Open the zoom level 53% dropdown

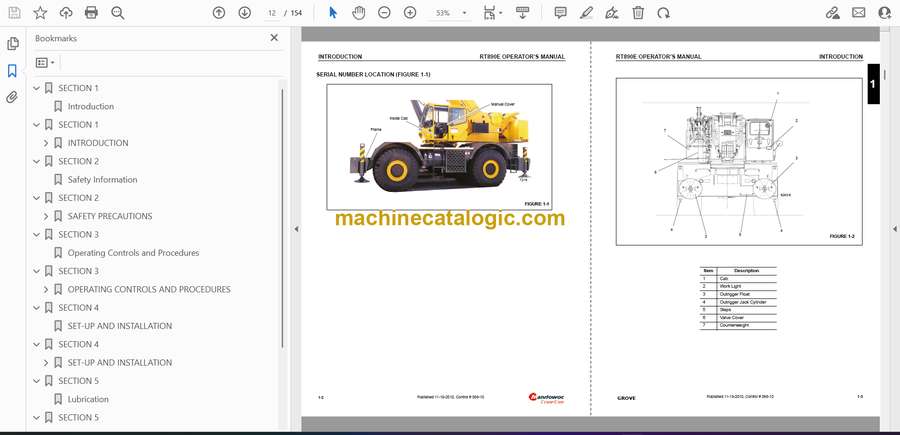click(450, 13)
